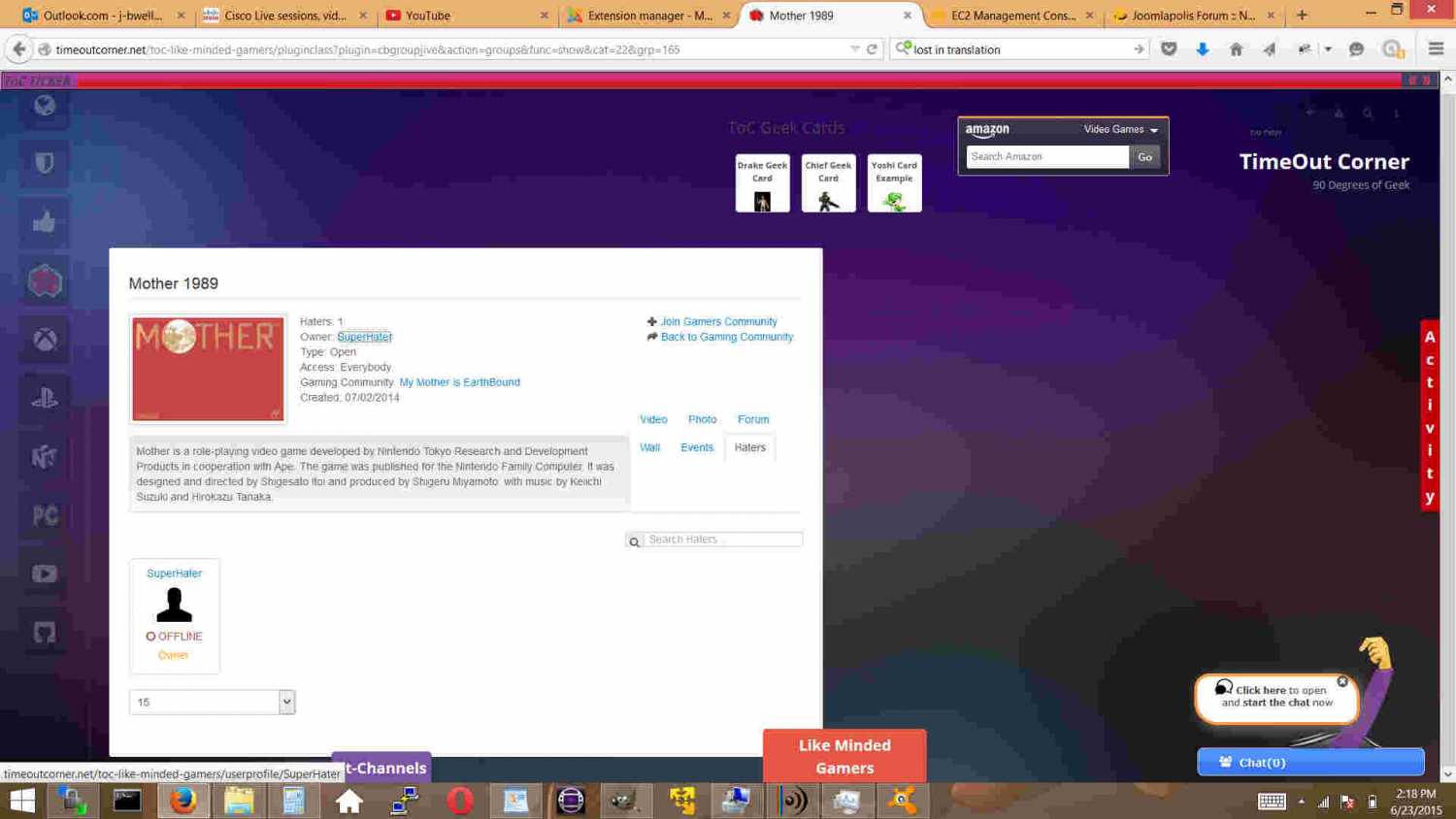Click in the Search Haters field
This screenshot has height=819, width=1456.
click(x=723, y=540)
